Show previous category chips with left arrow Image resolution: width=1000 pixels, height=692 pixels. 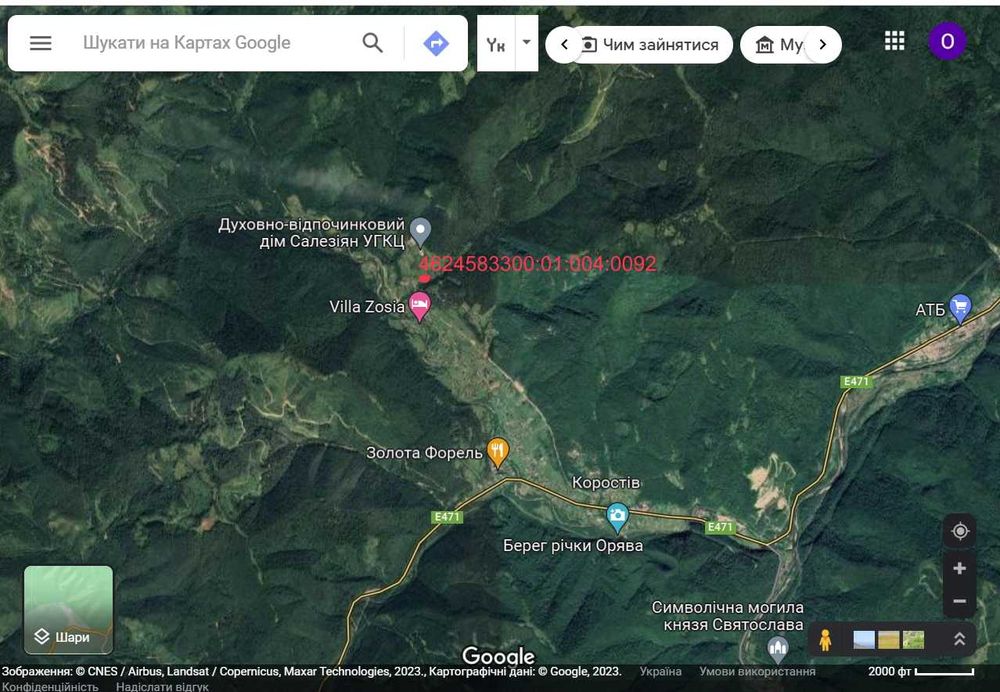564,45
